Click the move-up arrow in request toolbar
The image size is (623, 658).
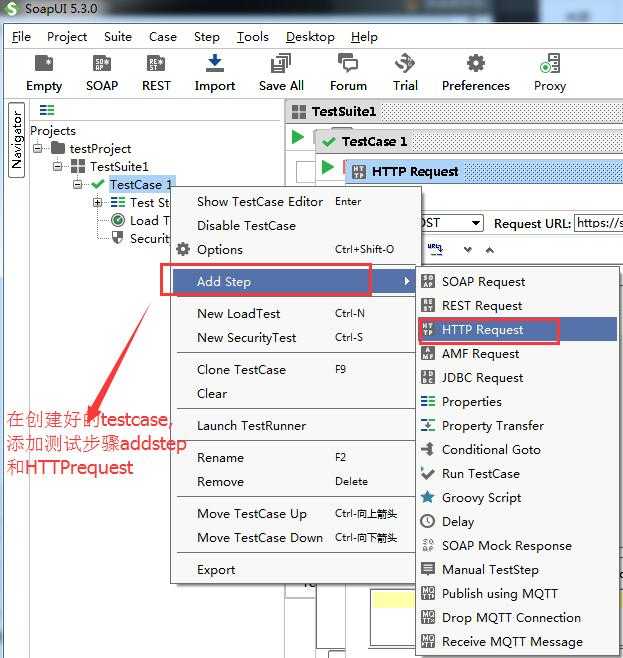point(490,250)
